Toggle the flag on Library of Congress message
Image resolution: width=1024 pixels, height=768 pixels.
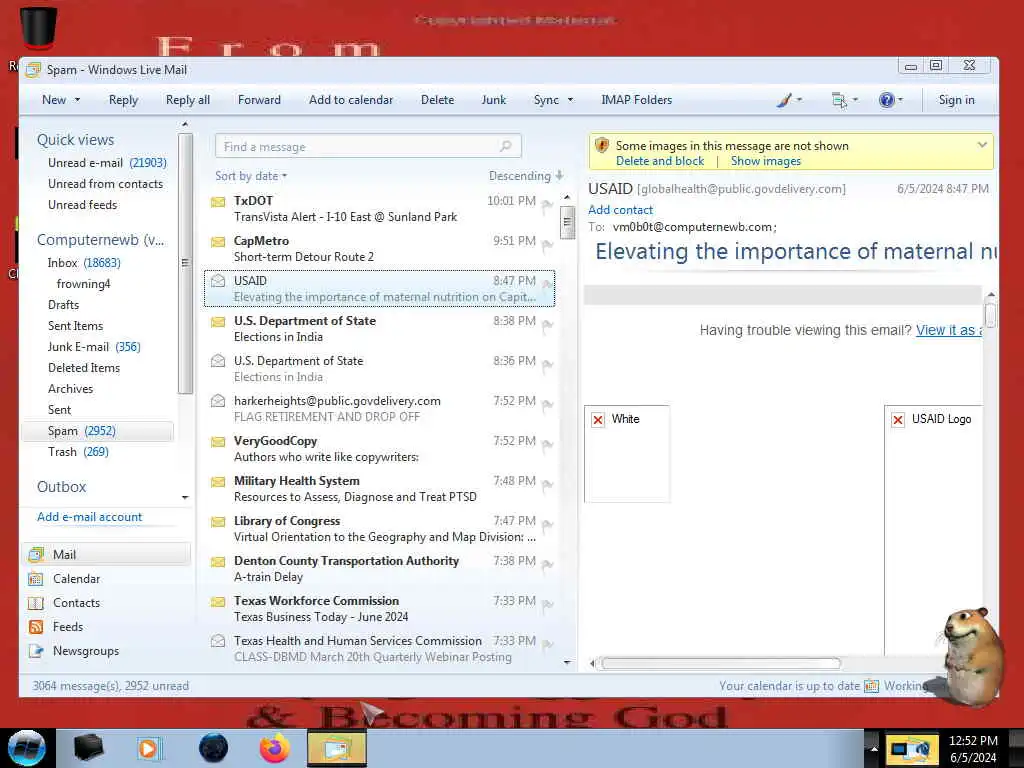tap(547, 526)
